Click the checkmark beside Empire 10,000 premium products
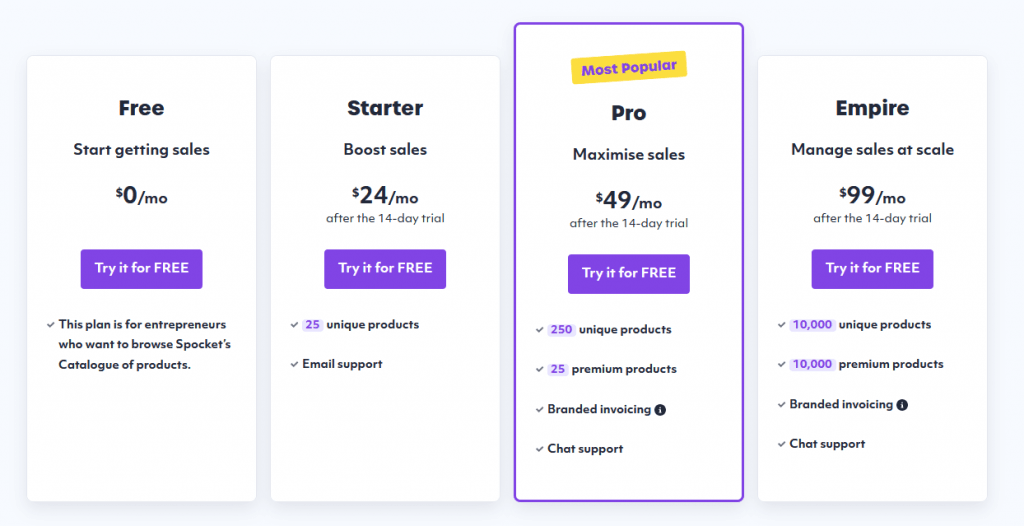This screenshot has width=1024, height=526. click(781, 364)
